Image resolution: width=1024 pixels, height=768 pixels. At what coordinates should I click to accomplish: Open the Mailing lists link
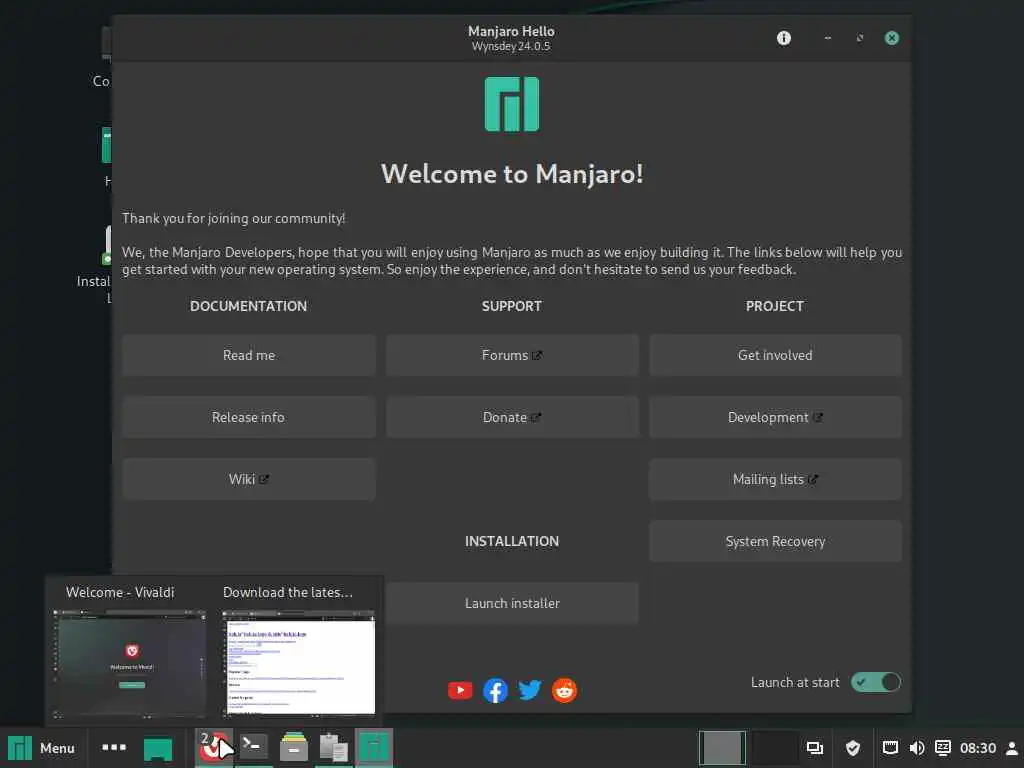point(775,479)
